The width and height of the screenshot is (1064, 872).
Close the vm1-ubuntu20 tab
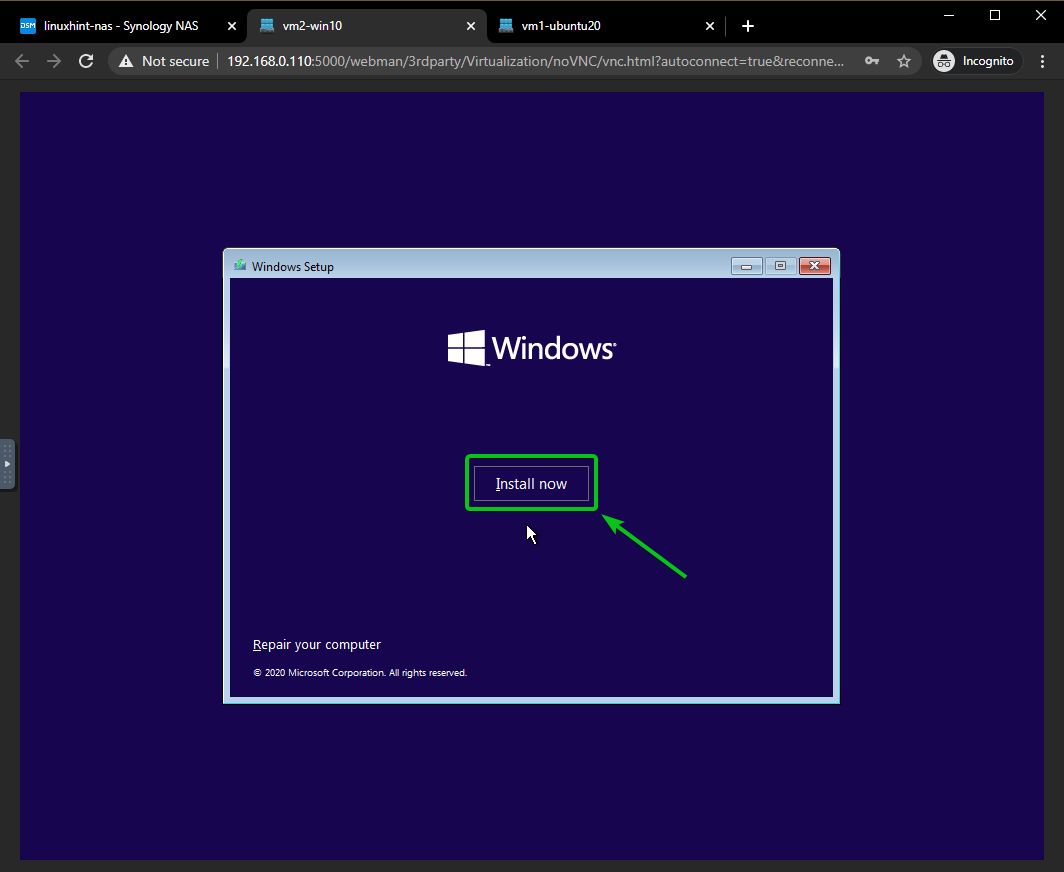(x=710, y=26)
